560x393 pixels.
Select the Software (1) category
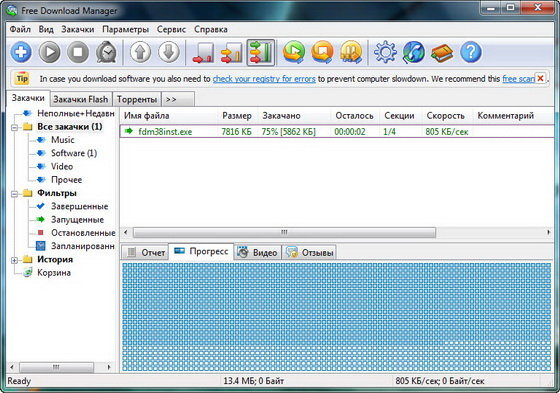point(74,153)
